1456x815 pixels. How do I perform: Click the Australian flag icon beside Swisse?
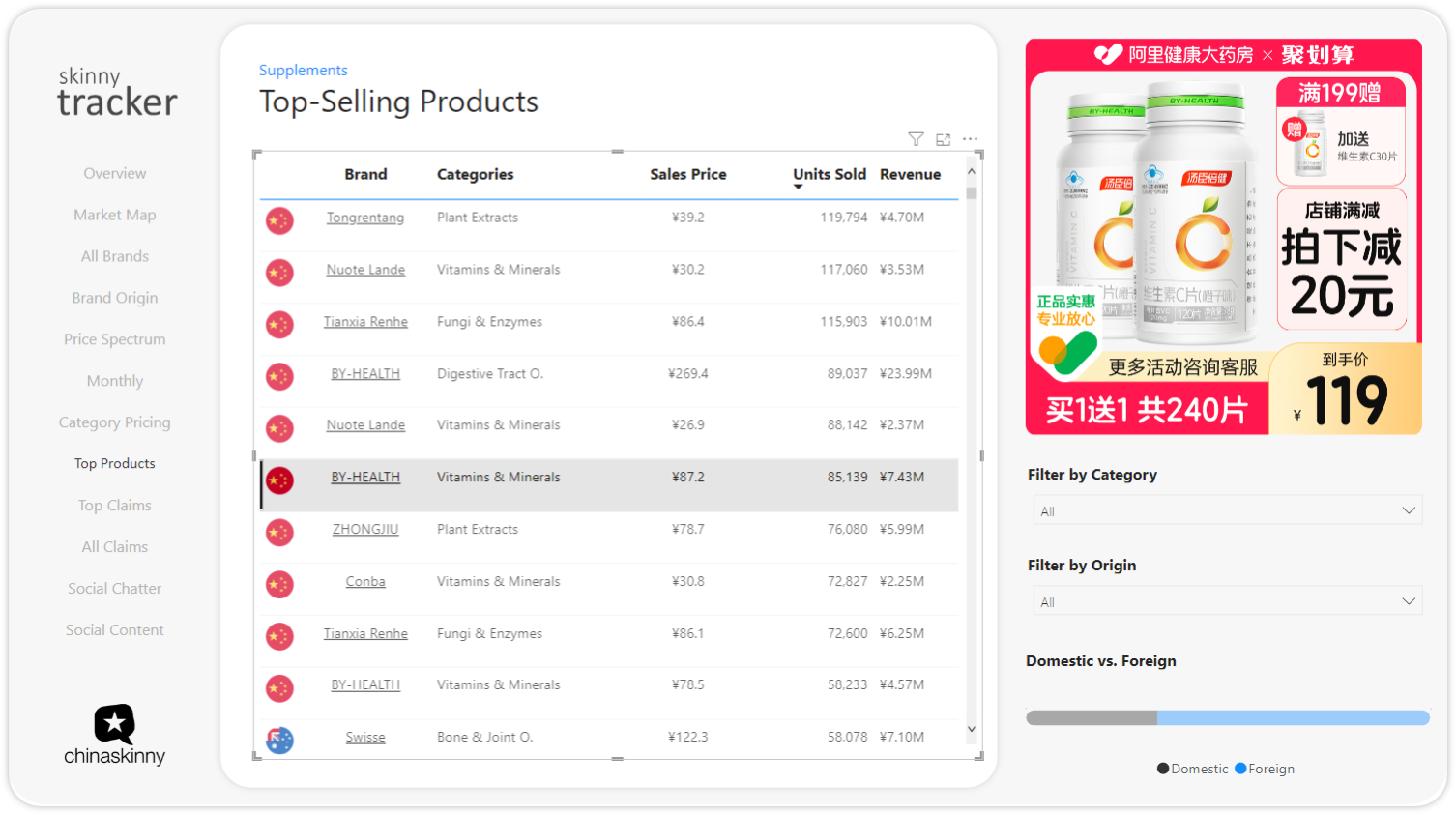click(279, 740)
